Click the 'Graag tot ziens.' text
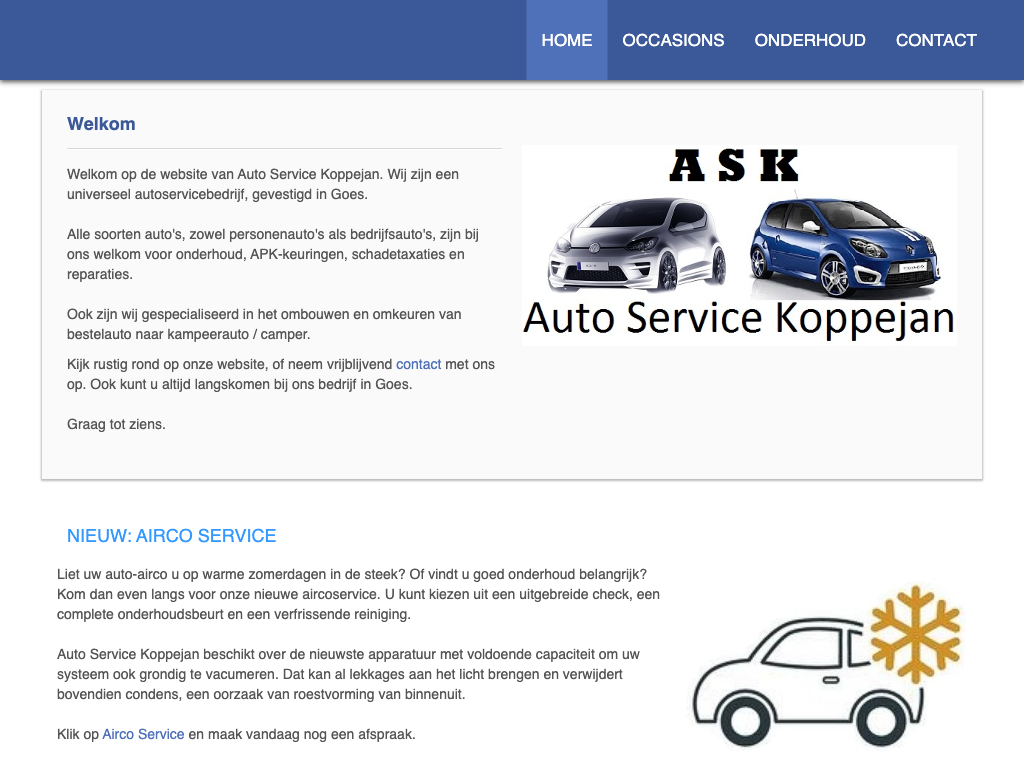 pyautogui.click(x=116, y=424)
